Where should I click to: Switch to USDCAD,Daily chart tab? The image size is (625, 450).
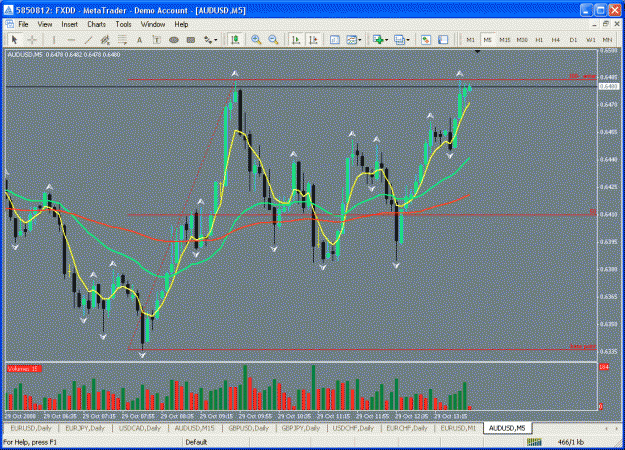(x=140, y=428)
